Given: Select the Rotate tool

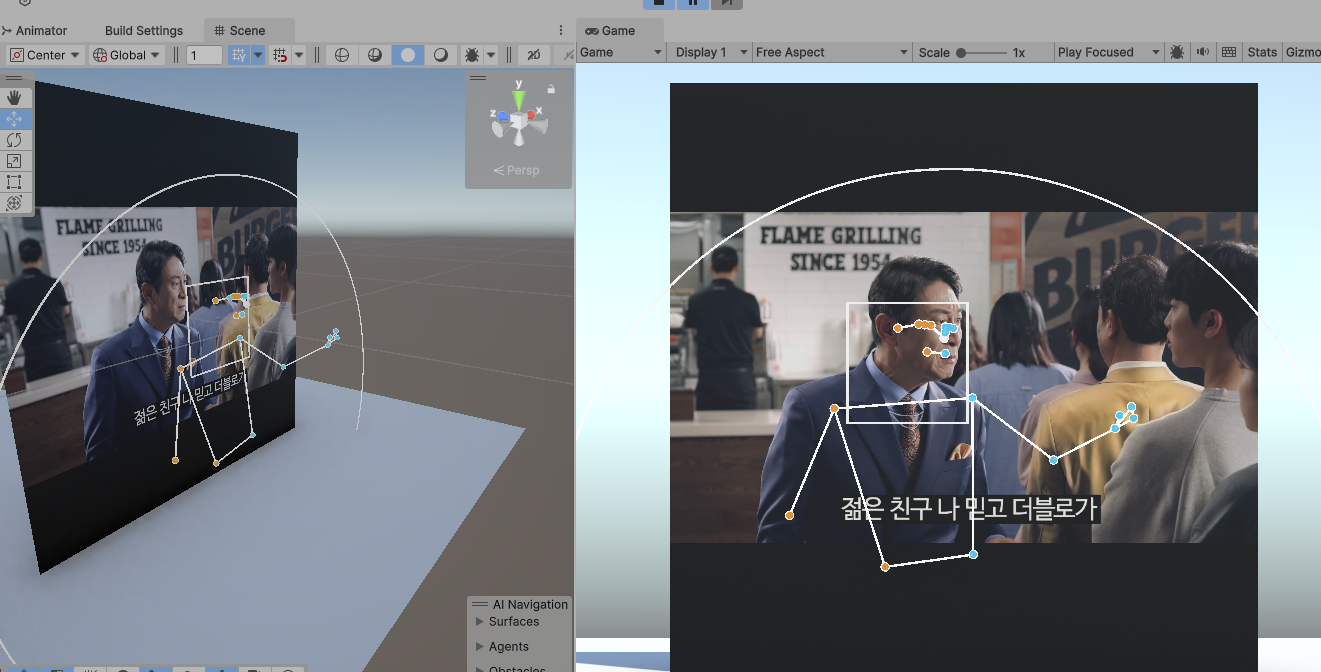Looking at the screenshot, I should (x=14, y=140).
